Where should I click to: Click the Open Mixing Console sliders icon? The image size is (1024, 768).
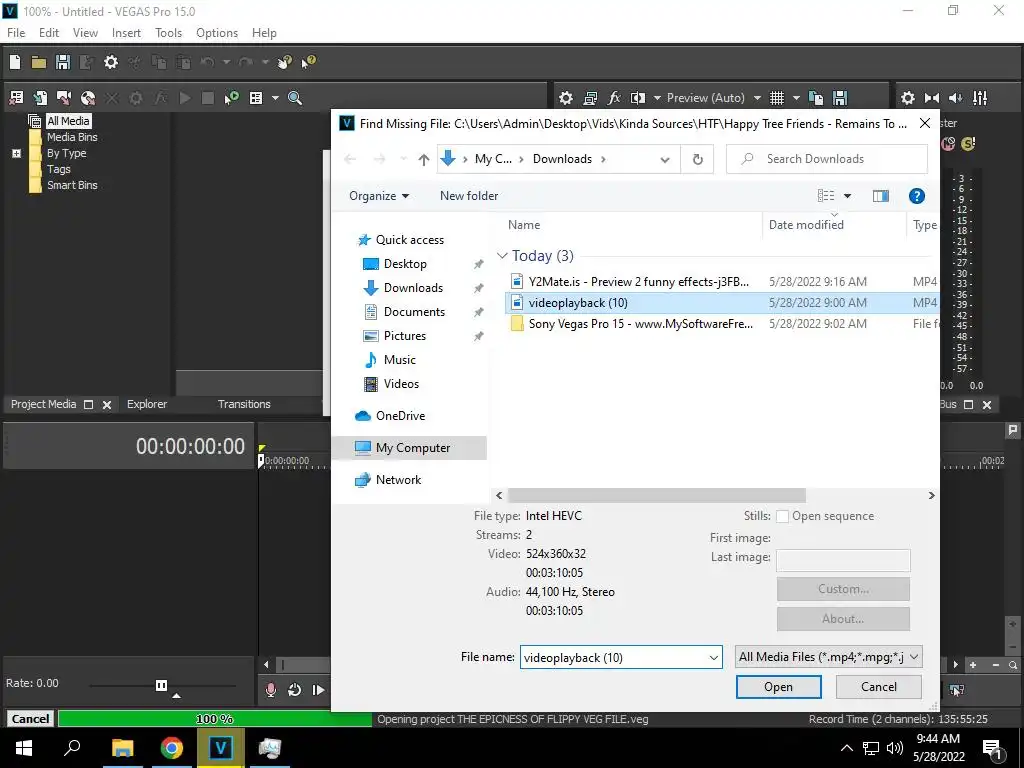tap(980, 98)
